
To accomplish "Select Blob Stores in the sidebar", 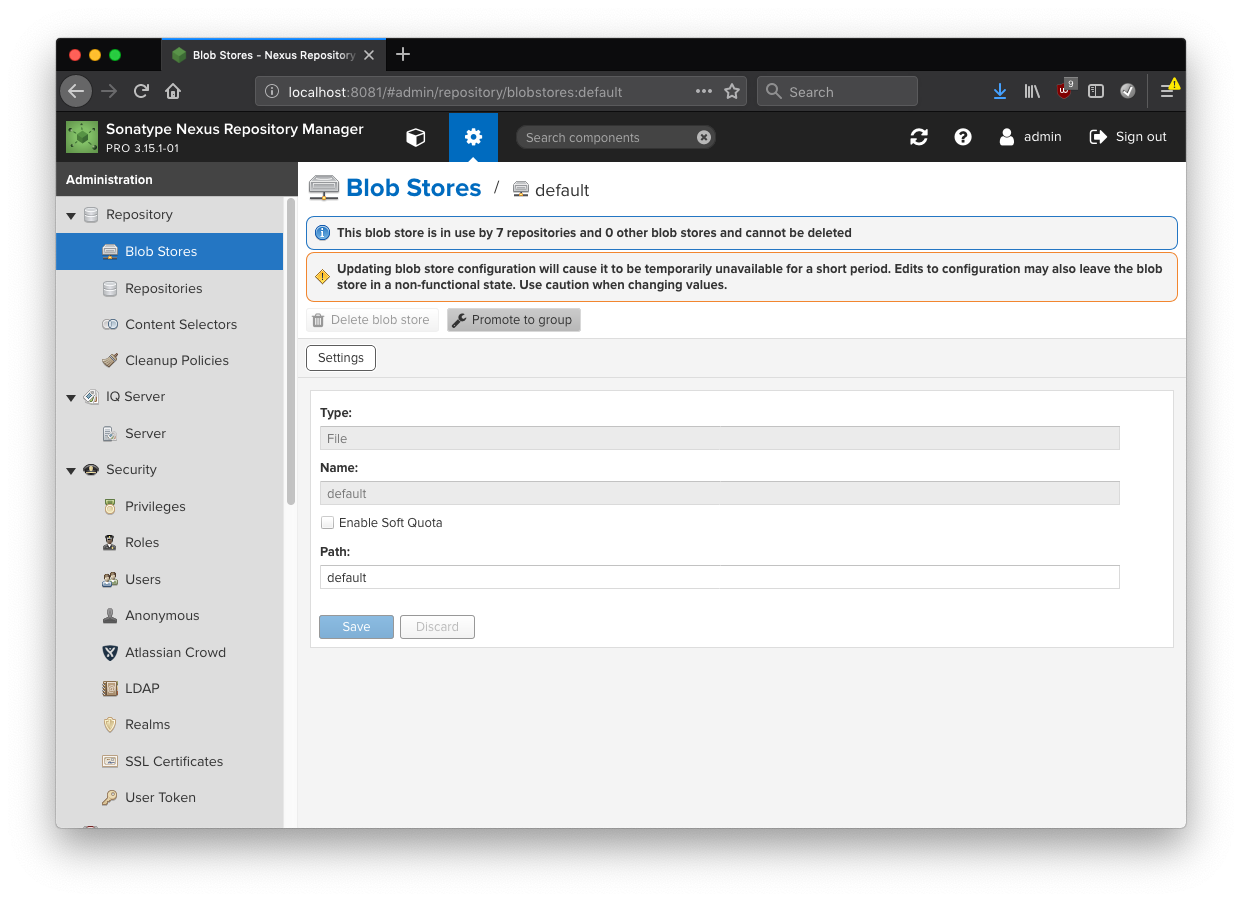I will click(x=170, y=251).
